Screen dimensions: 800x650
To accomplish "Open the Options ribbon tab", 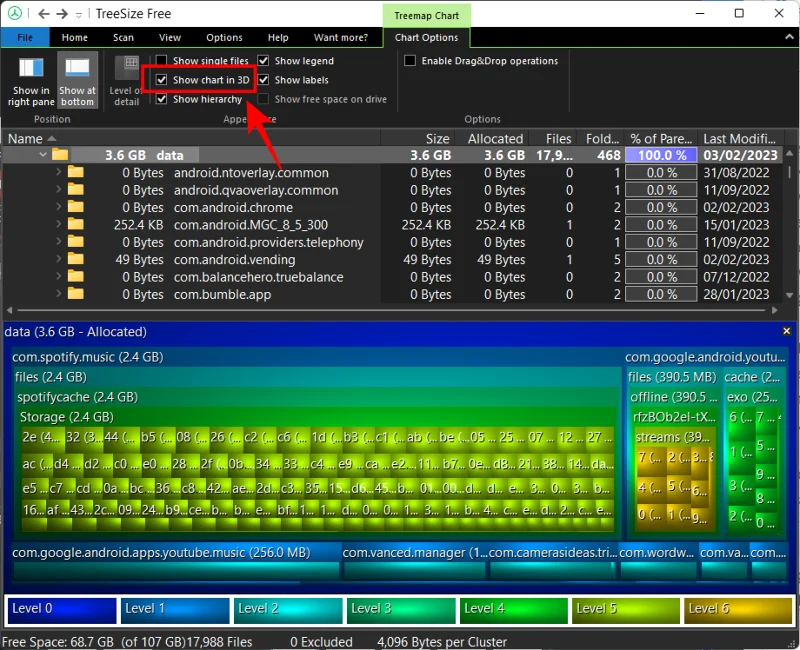I will pos(224,37).
